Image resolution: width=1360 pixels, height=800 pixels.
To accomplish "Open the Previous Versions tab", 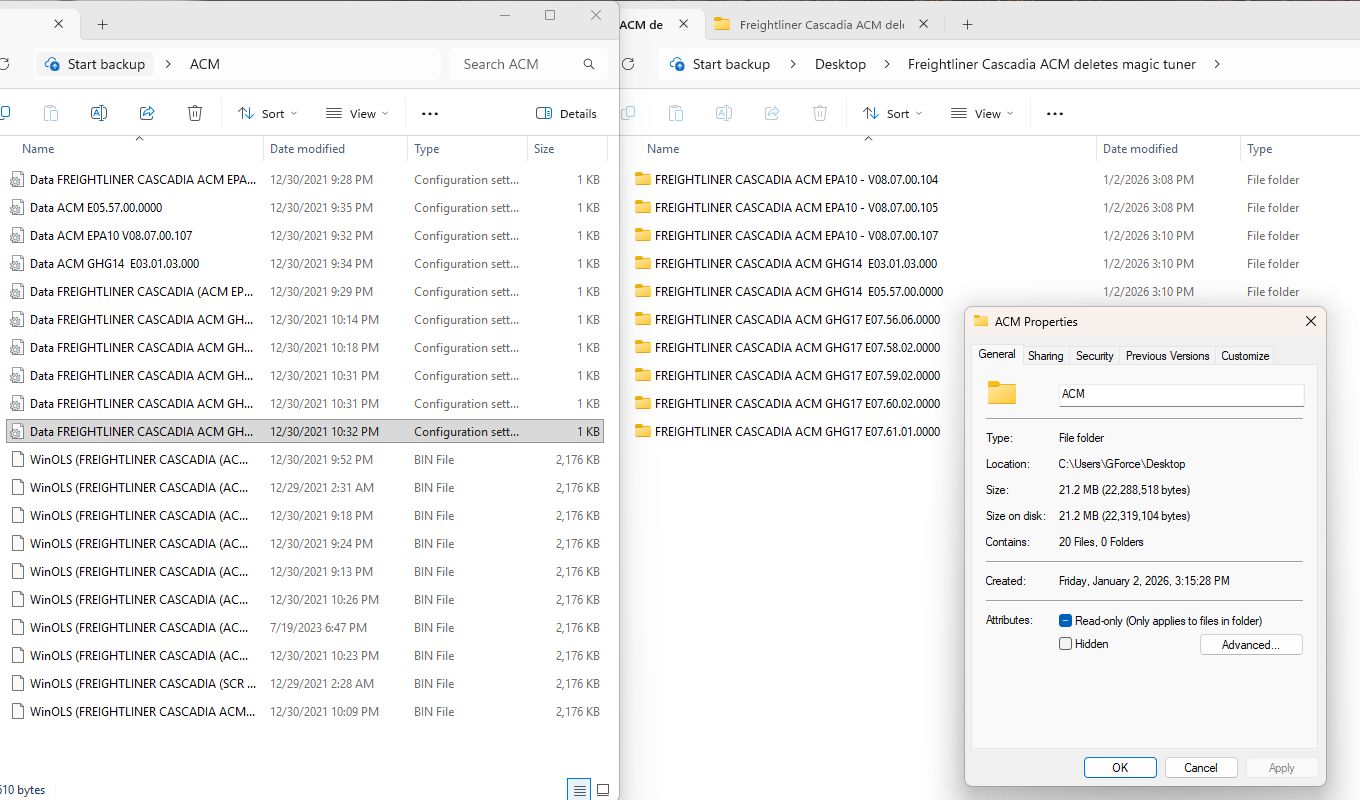I will pyautogui.click(x=1167, y=356).
